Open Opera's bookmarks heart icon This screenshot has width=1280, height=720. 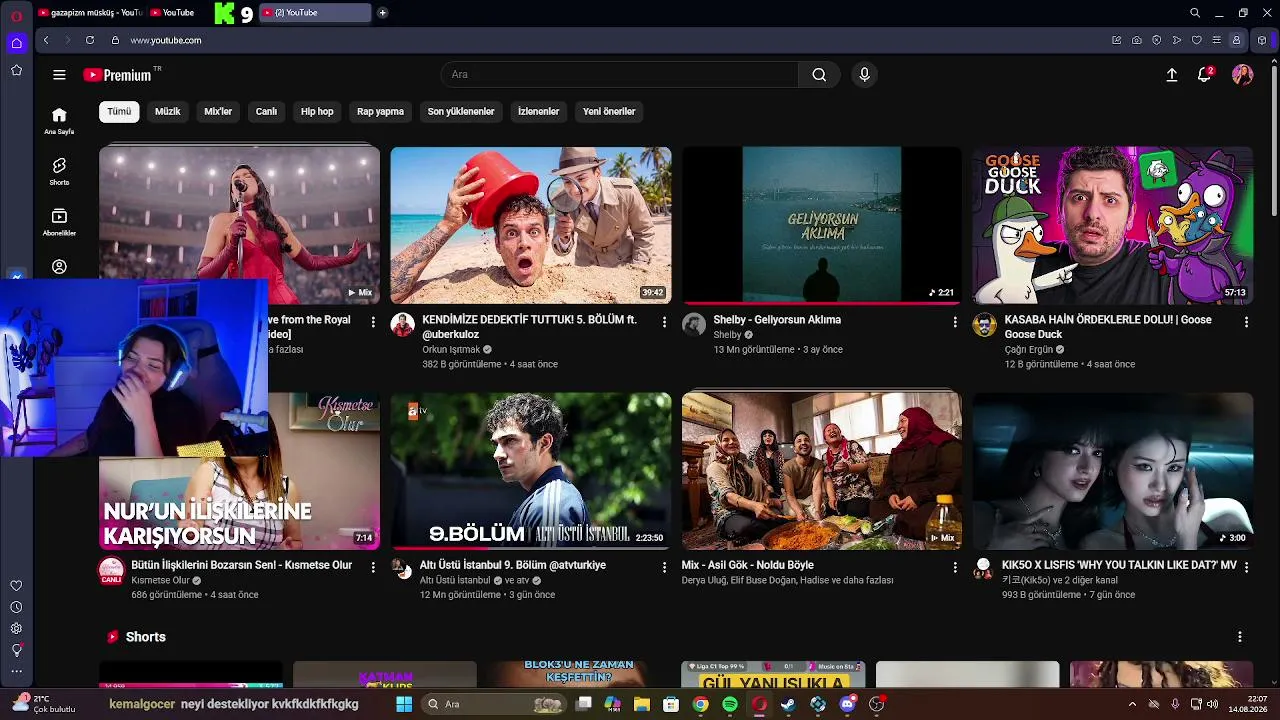[1197, 40]
